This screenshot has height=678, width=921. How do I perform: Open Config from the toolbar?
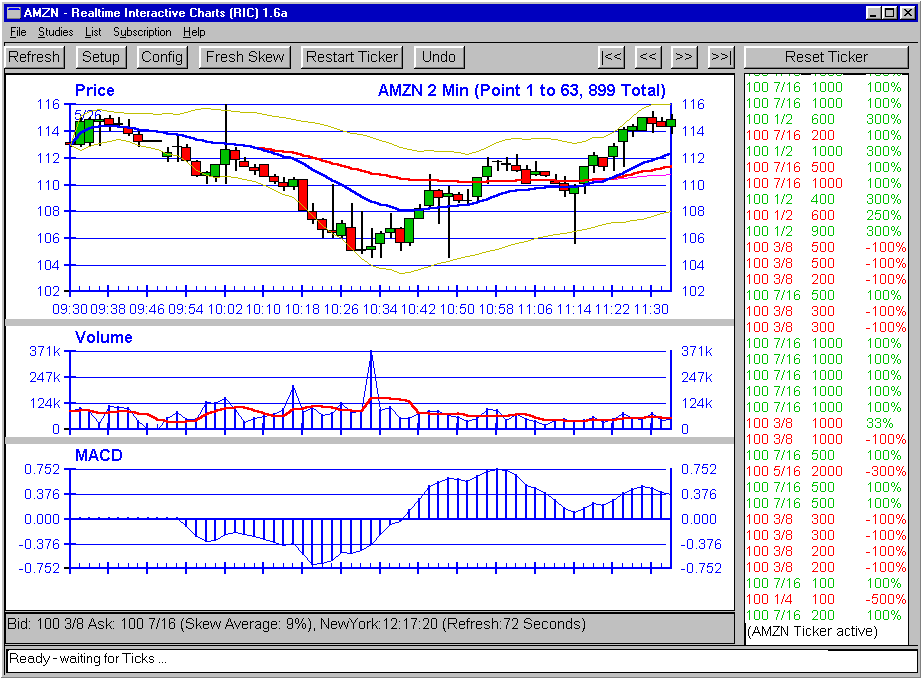pyautogui.click(x=162, y=57)
